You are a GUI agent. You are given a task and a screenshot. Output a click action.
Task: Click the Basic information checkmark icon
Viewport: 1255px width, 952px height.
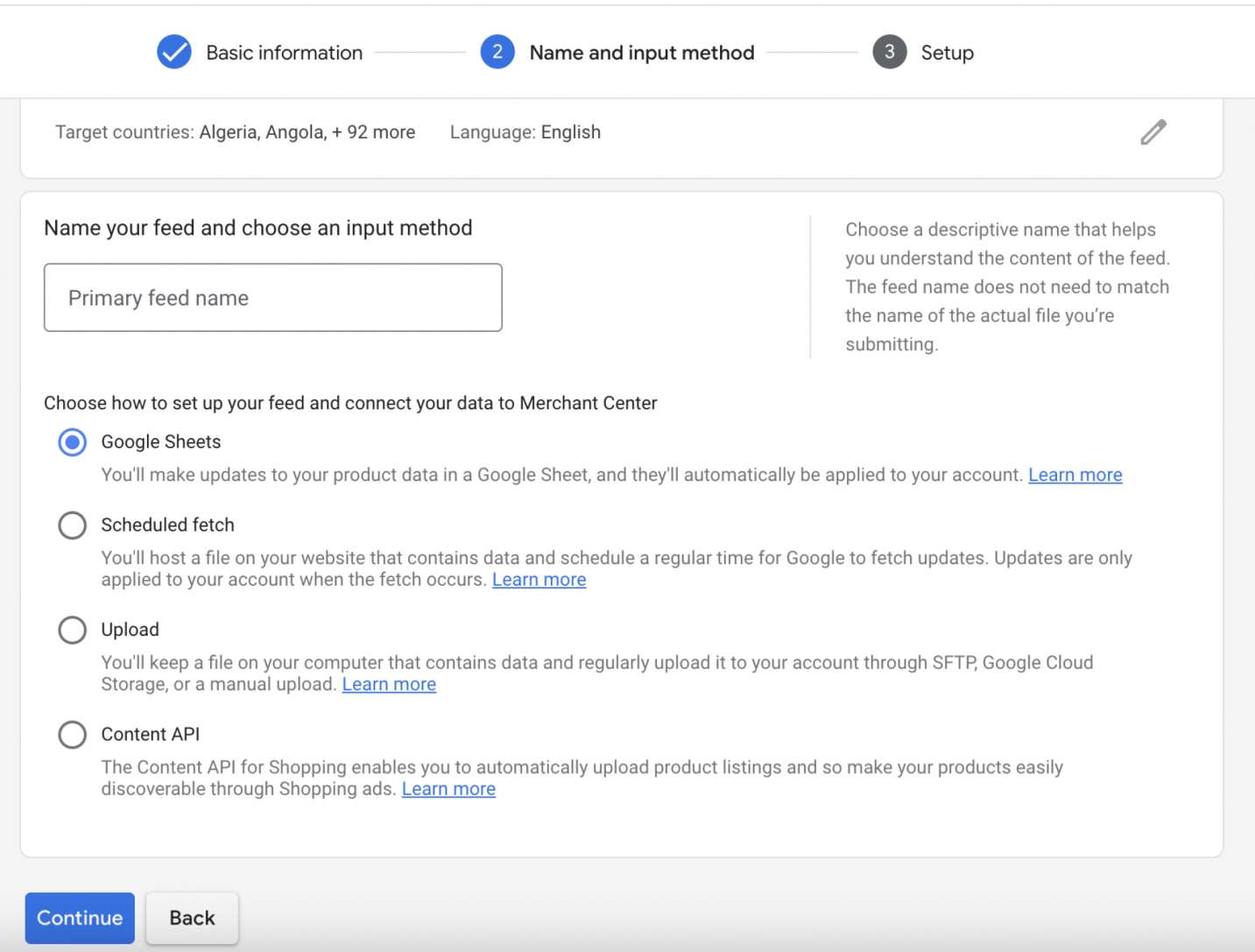click(x=174, y=53)
